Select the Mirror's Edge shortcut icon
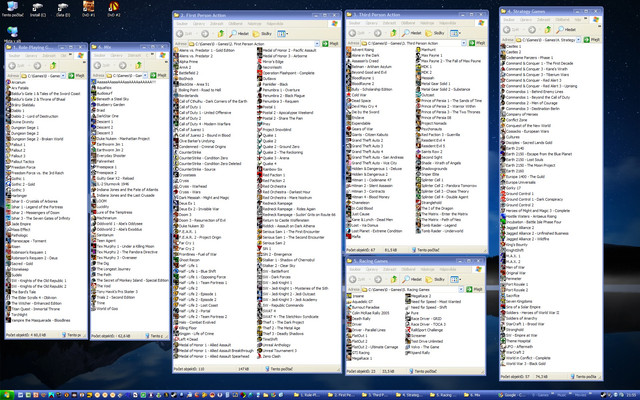The width and height of the screenshot is (640, 400). [x=260, y=62]
